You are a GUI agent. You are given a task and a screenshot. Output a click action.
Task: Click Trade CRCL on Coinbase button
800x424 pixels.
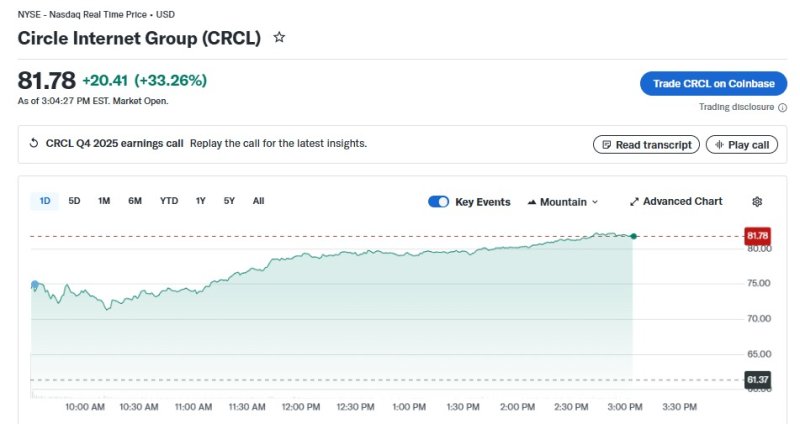[x=713, y=84]
